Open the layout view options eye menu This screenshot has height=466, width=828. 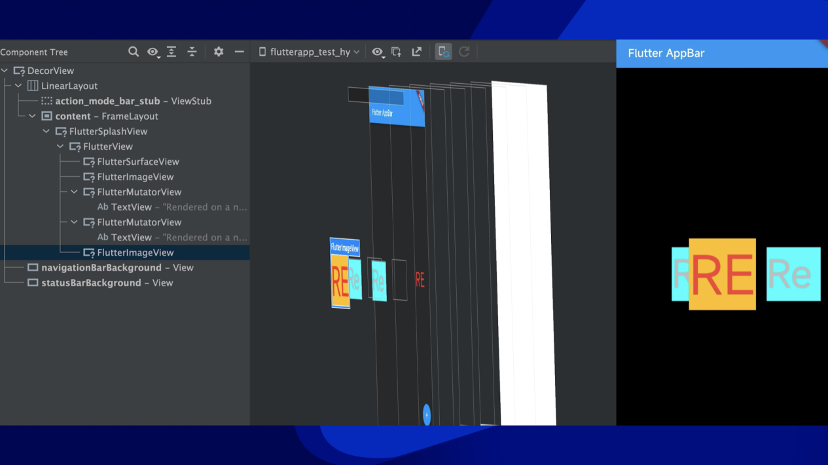click(x=378, y=52)
